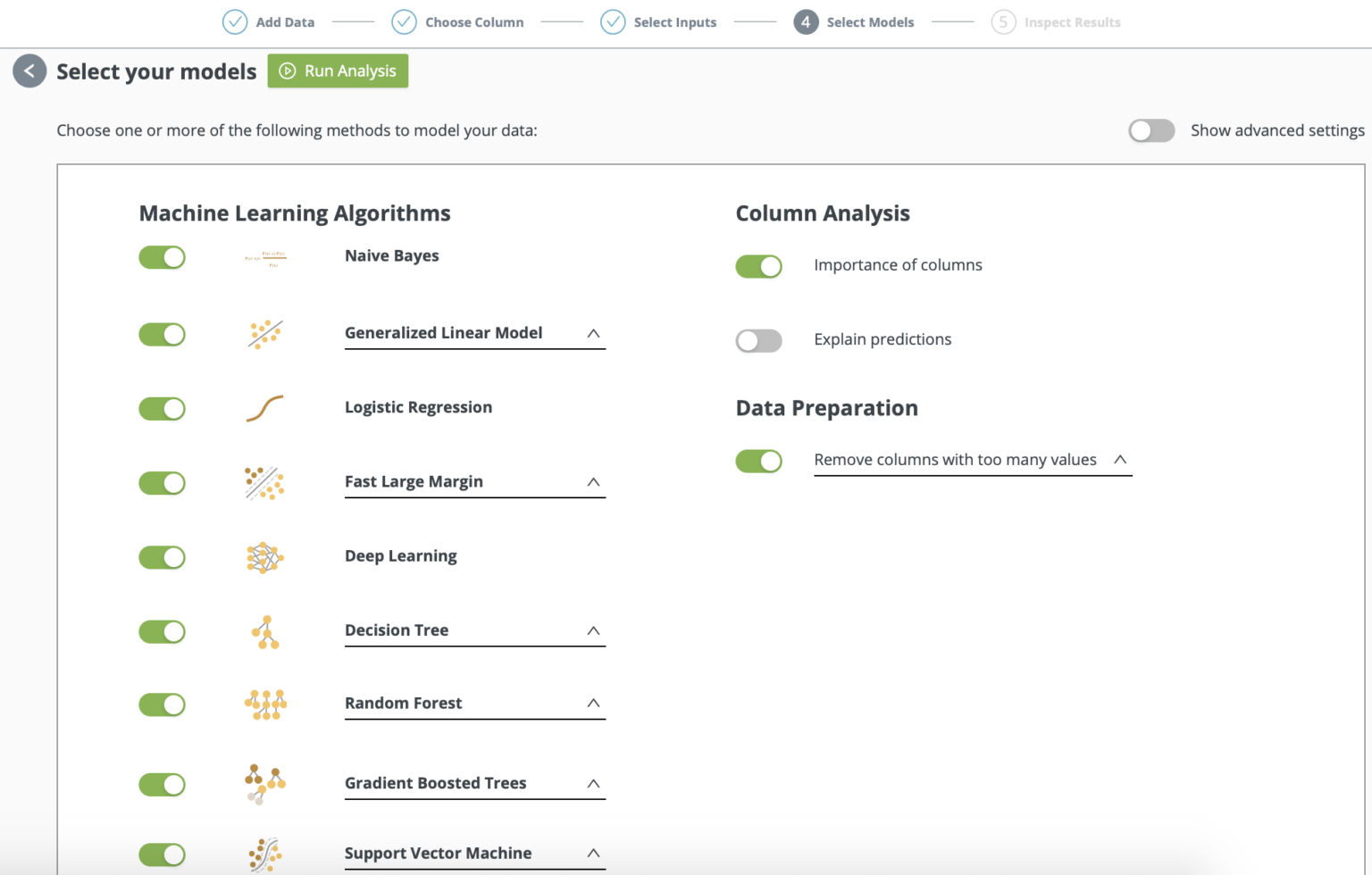Click the Deep Learning network icon

(265, 557)
